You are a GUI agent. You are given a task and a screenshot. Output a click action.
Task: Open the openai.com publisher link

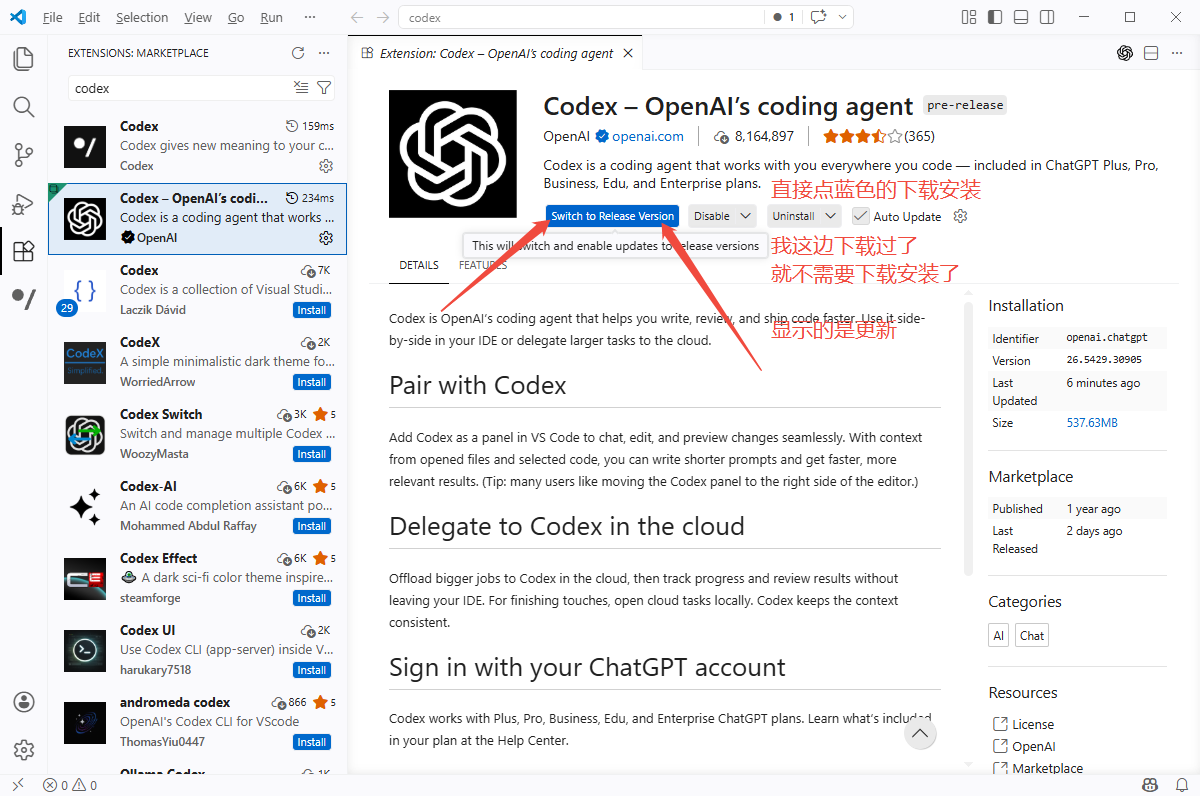point(648,137)
